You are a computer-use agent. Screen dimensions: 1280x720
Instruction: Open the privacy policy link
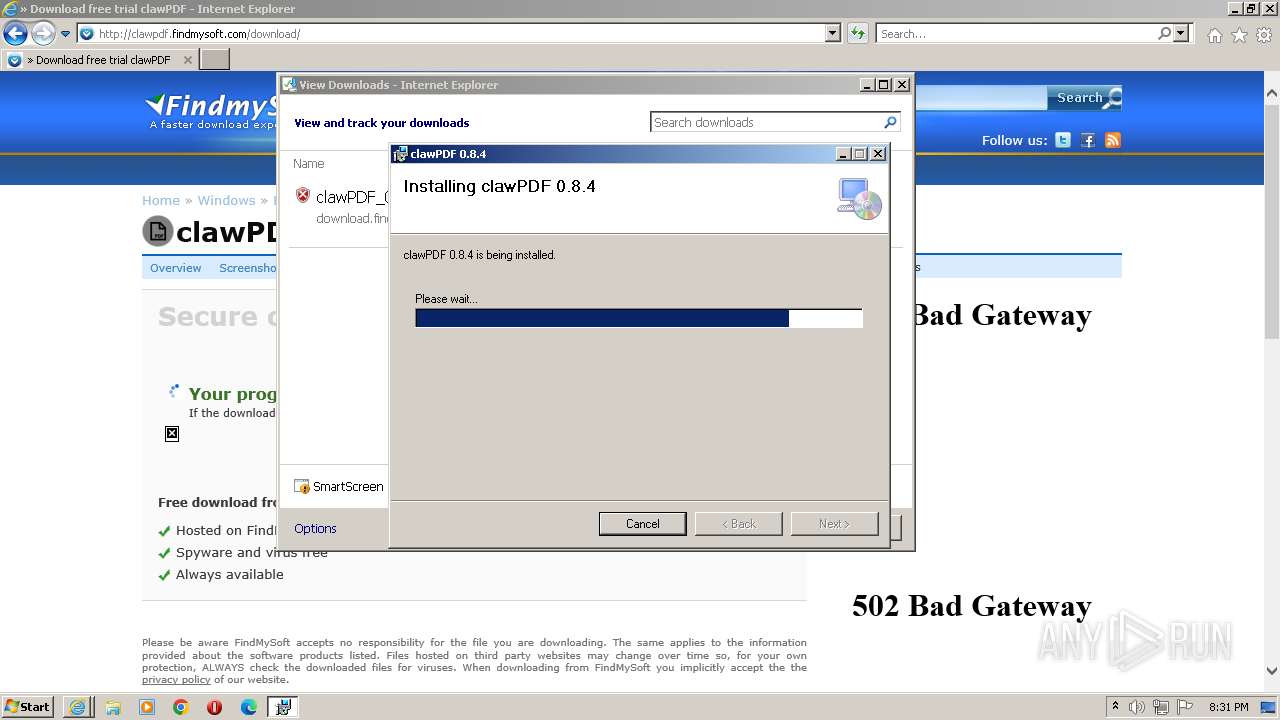(176, 680)
